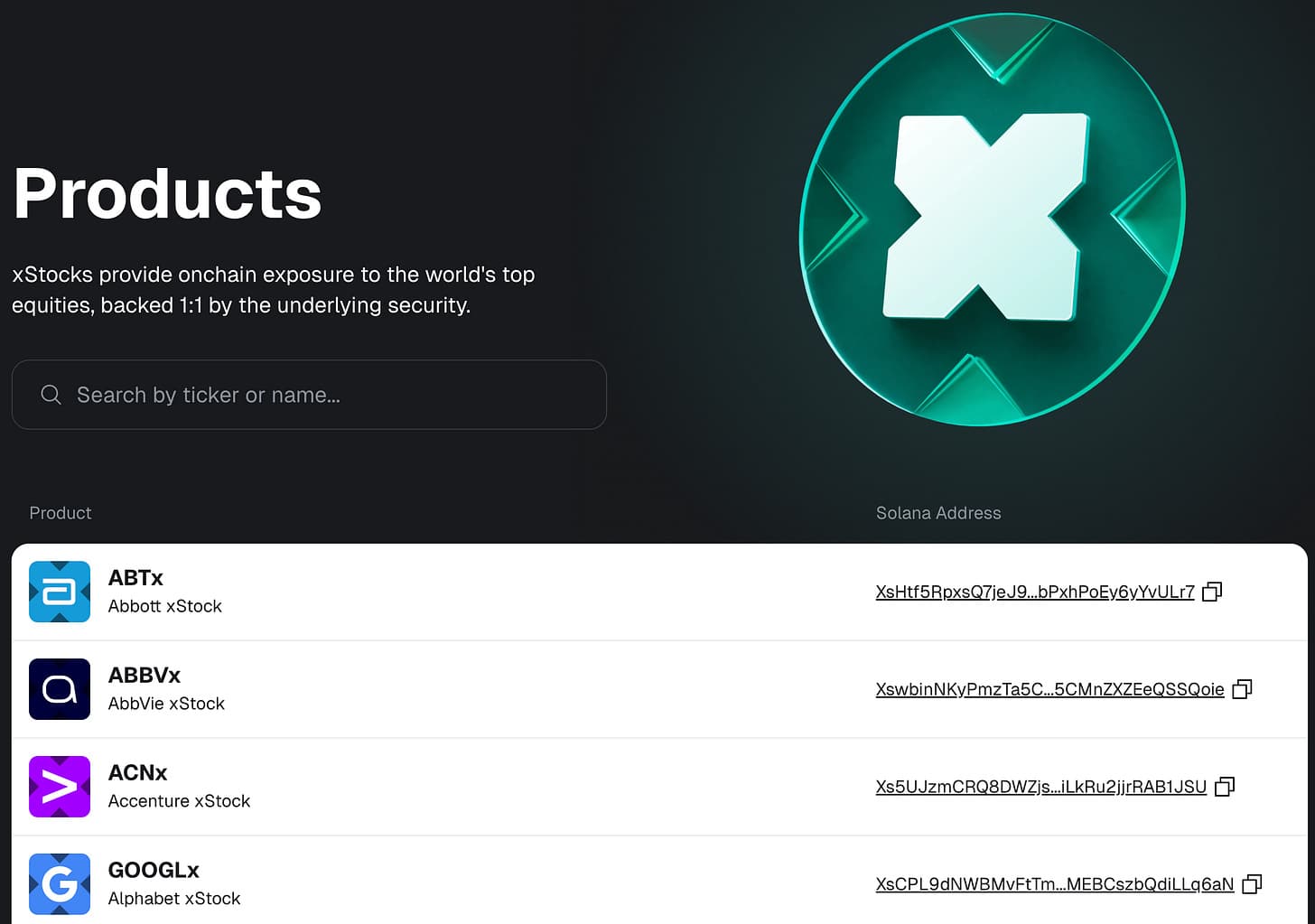Select the ACNx product name
This screenshot has width=1315, height=924.
pyautogui.click(x=137, y=772)
